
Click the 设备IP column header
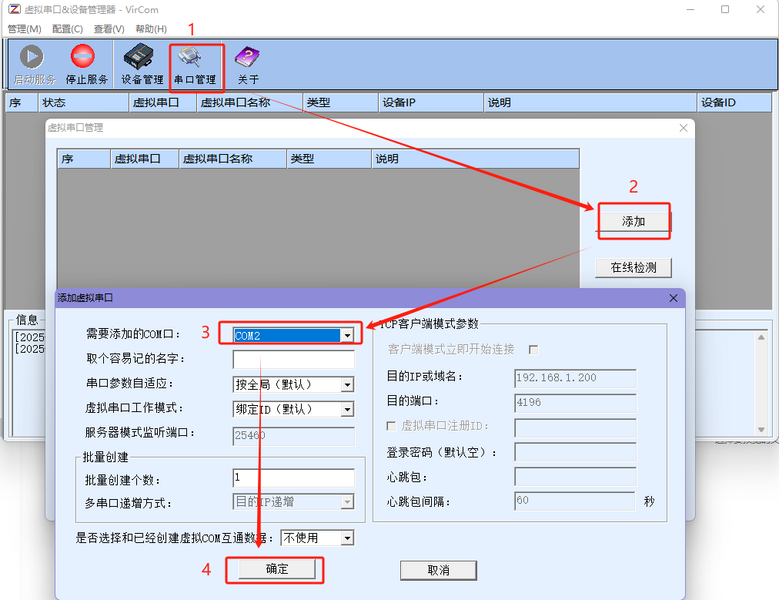[430, 102]
